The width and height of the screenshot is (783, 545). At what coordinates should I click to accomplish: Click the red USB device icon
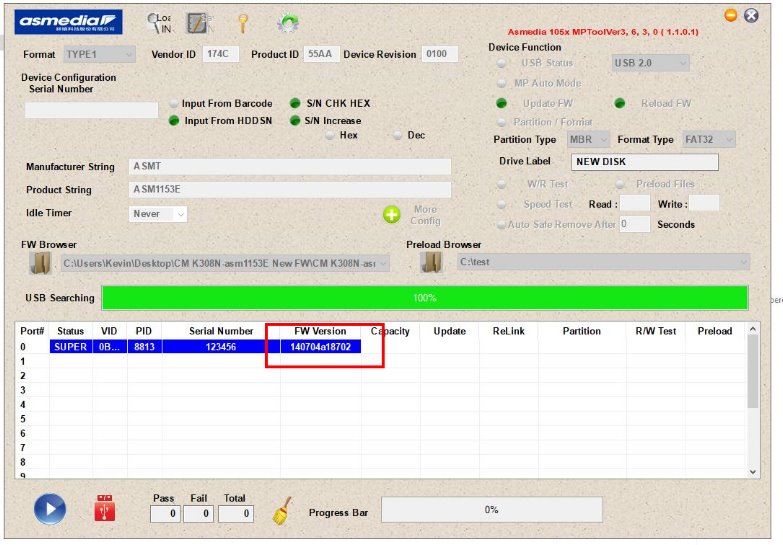point(105,508)
